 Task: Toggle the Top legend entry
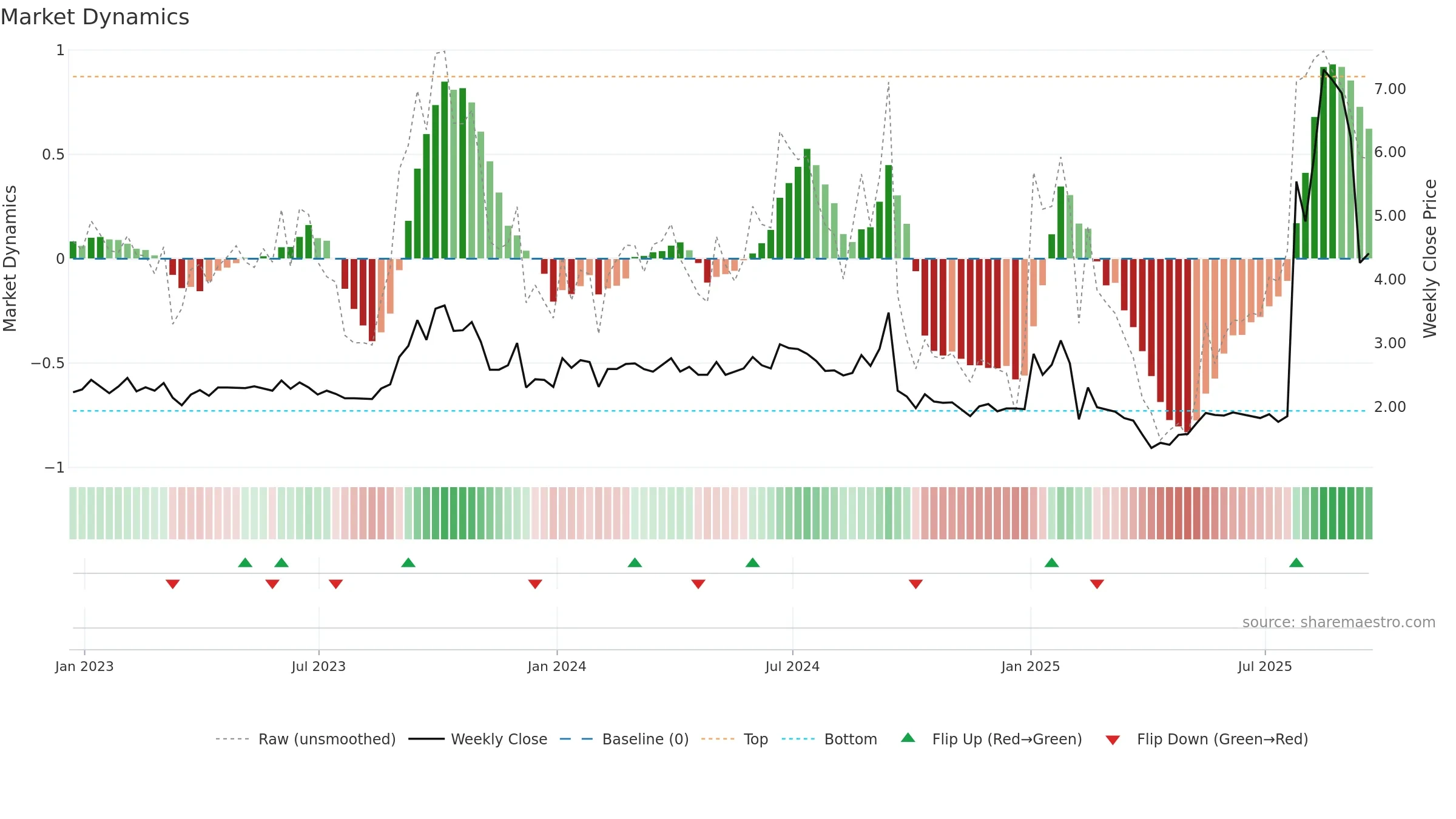click(735, 739)
